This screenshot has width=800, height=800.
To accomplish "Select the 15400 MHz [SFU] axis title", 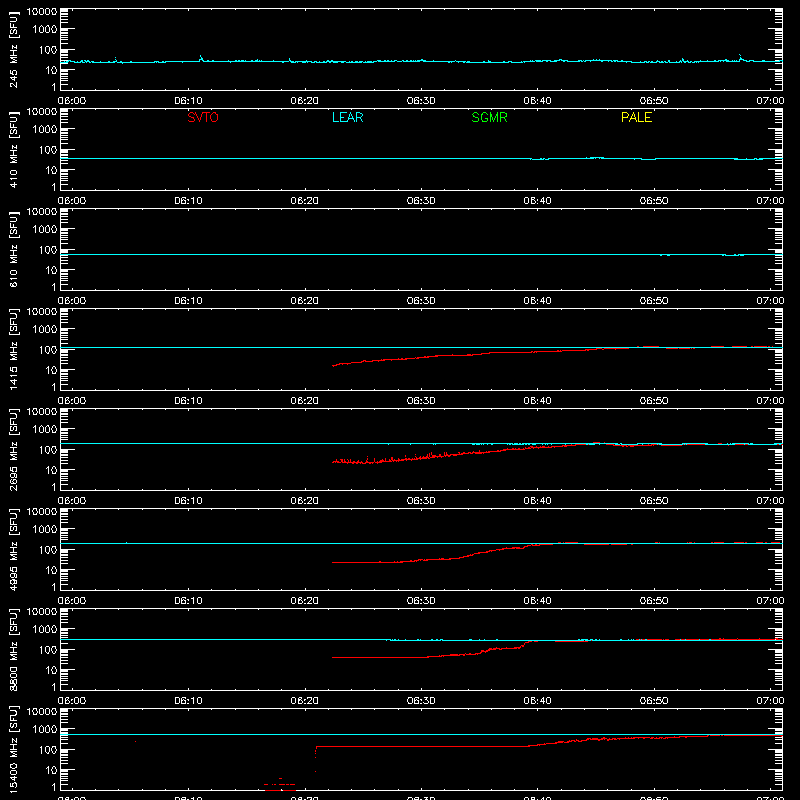I will click(x=14, y=750).
